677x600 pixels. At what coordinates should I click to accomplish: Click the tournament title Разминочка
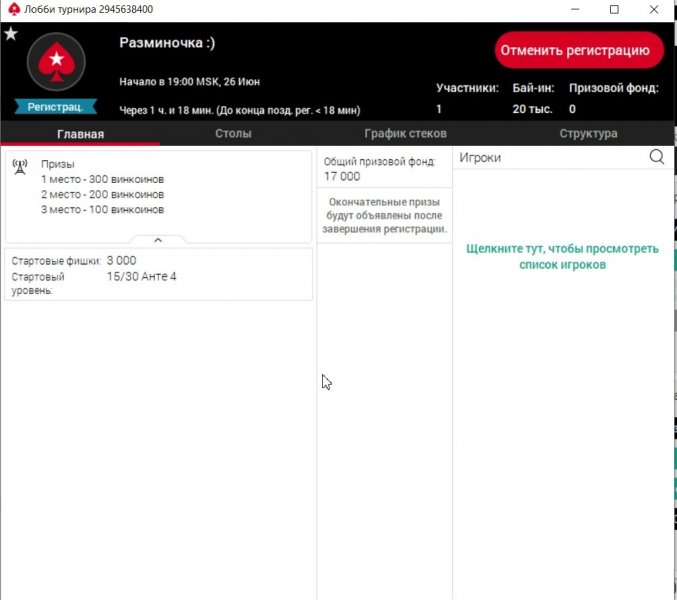(x=167, y=43)
